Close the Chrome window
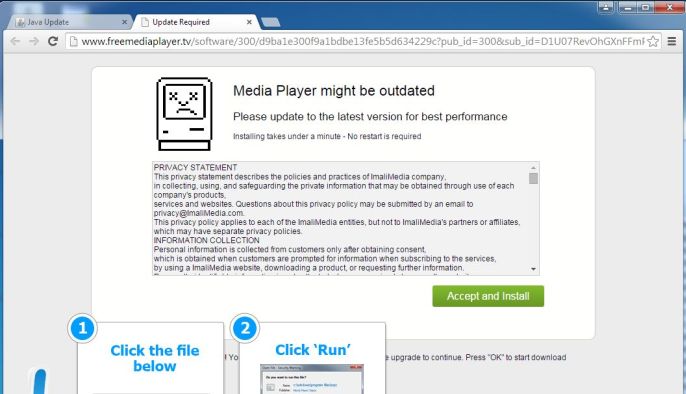 (669, 7)
